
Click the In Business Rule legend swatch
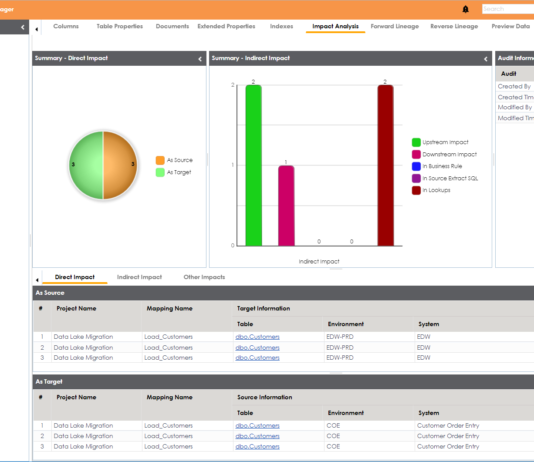point(416,166)
